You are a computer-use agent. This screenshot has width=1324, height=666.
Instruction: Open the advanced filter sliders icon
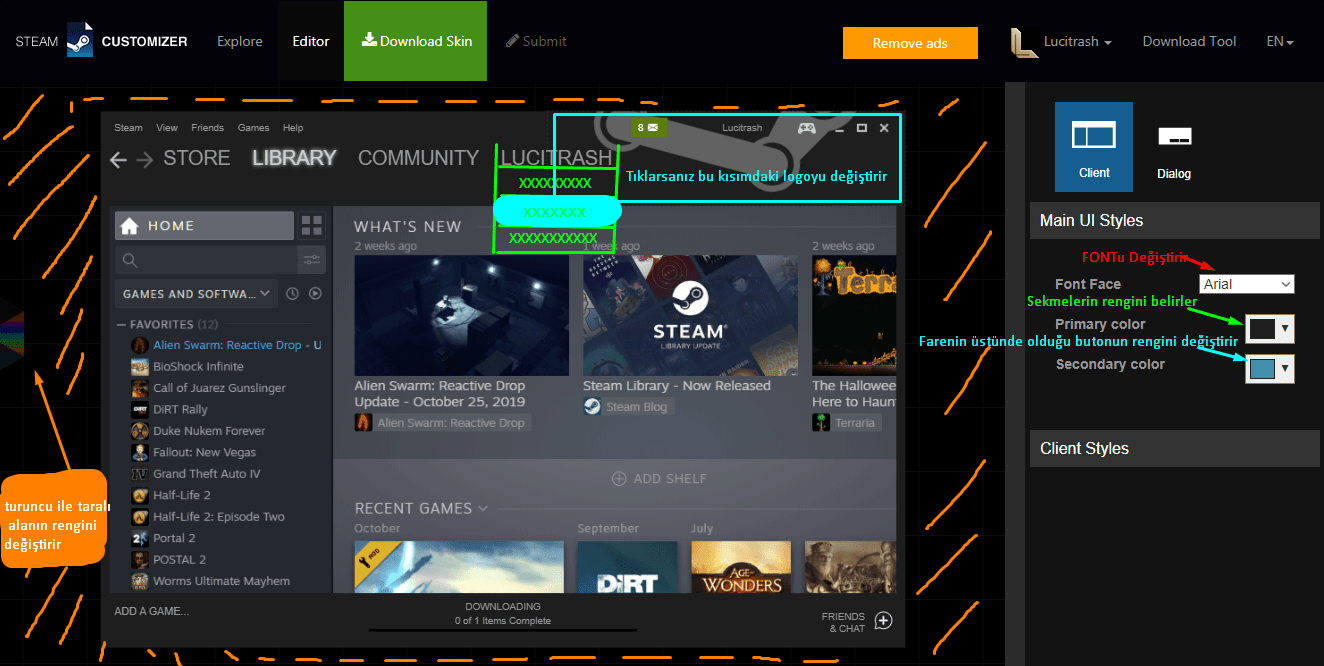tap(312, 260)
